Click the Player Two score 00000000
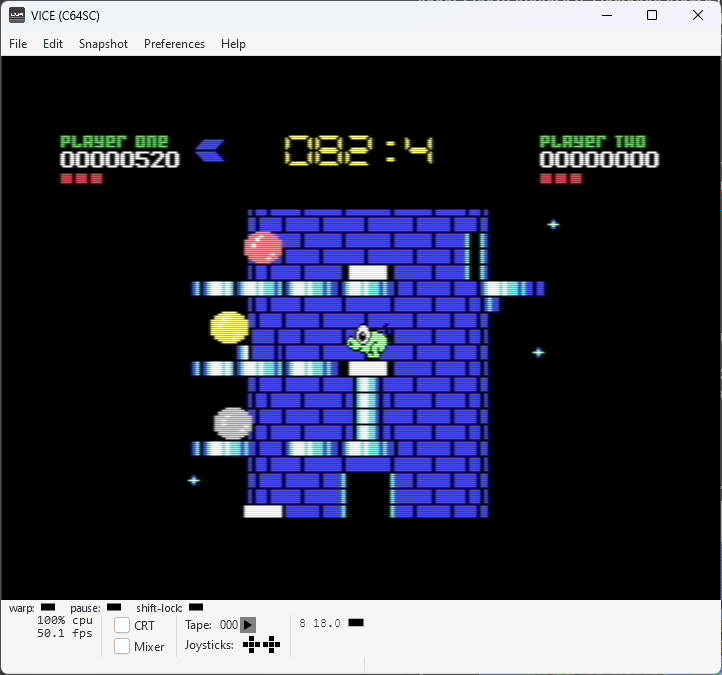 (x=599, y=160)
